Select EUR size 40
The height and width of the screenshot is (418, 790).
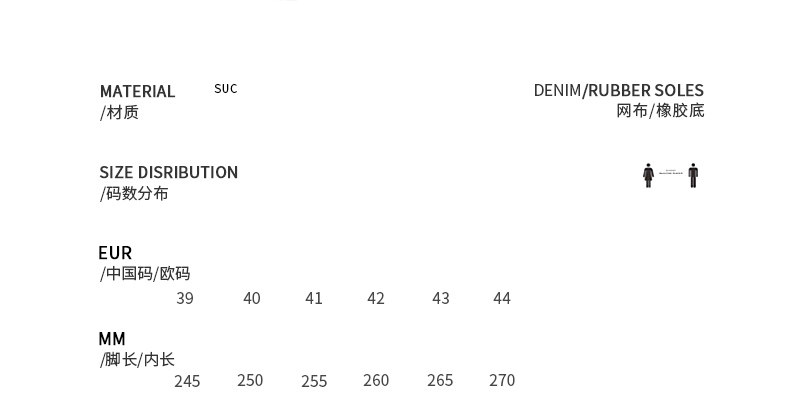coord(251,298)
